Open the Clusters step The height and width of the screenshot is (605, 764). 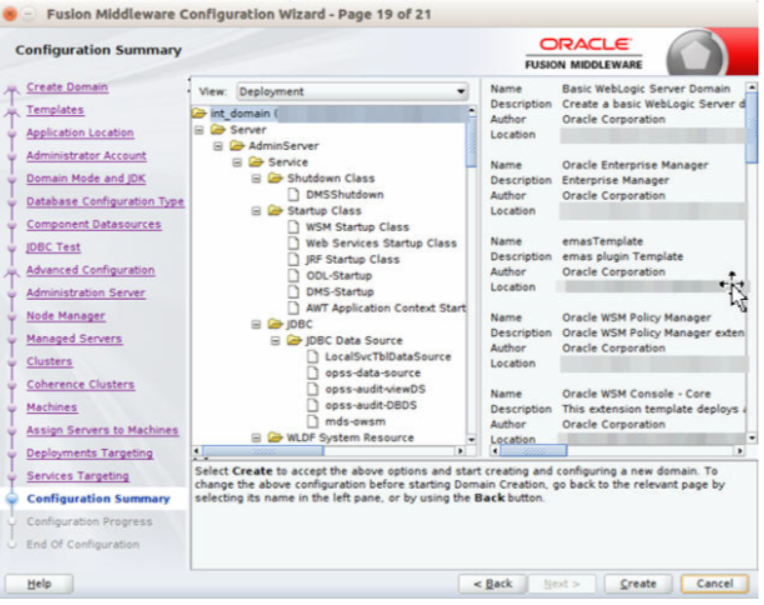point(49,362)
